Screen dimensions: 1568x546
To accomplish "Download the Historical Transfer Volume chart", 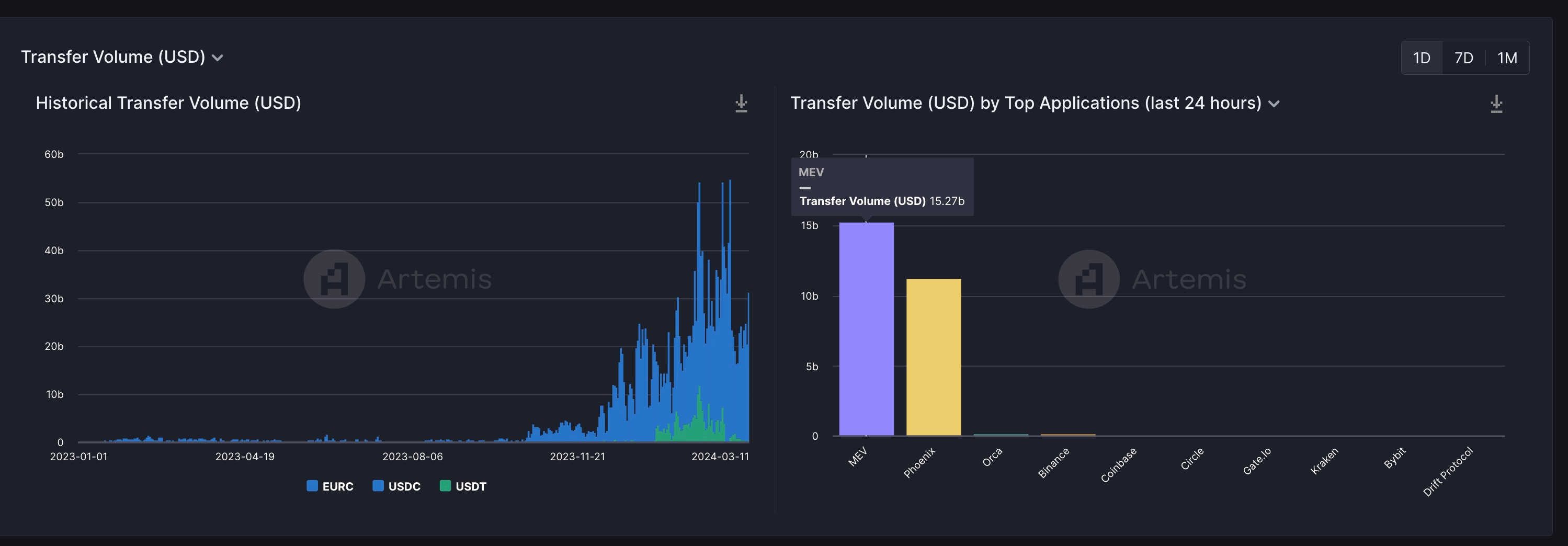I will pos(741,104).
